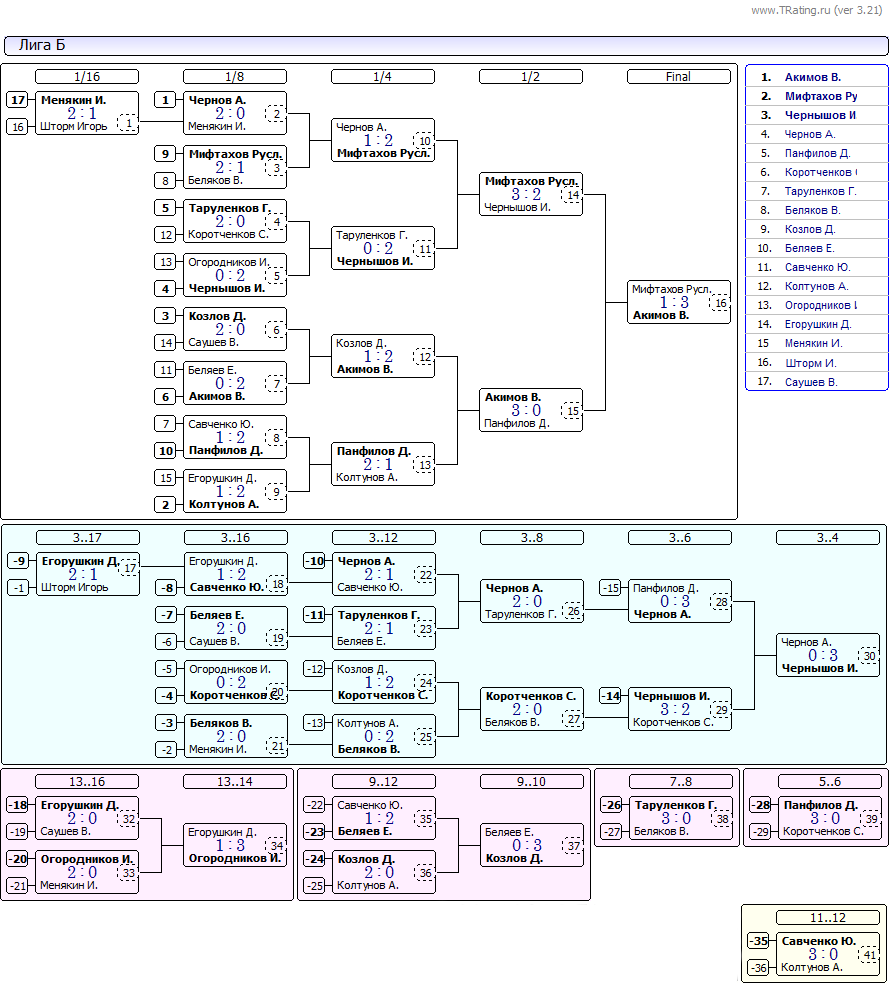Click the "9..10" placement header
The width and height of the screenshot is (893, 986).
pyautogui.click(x=531, y=782)
